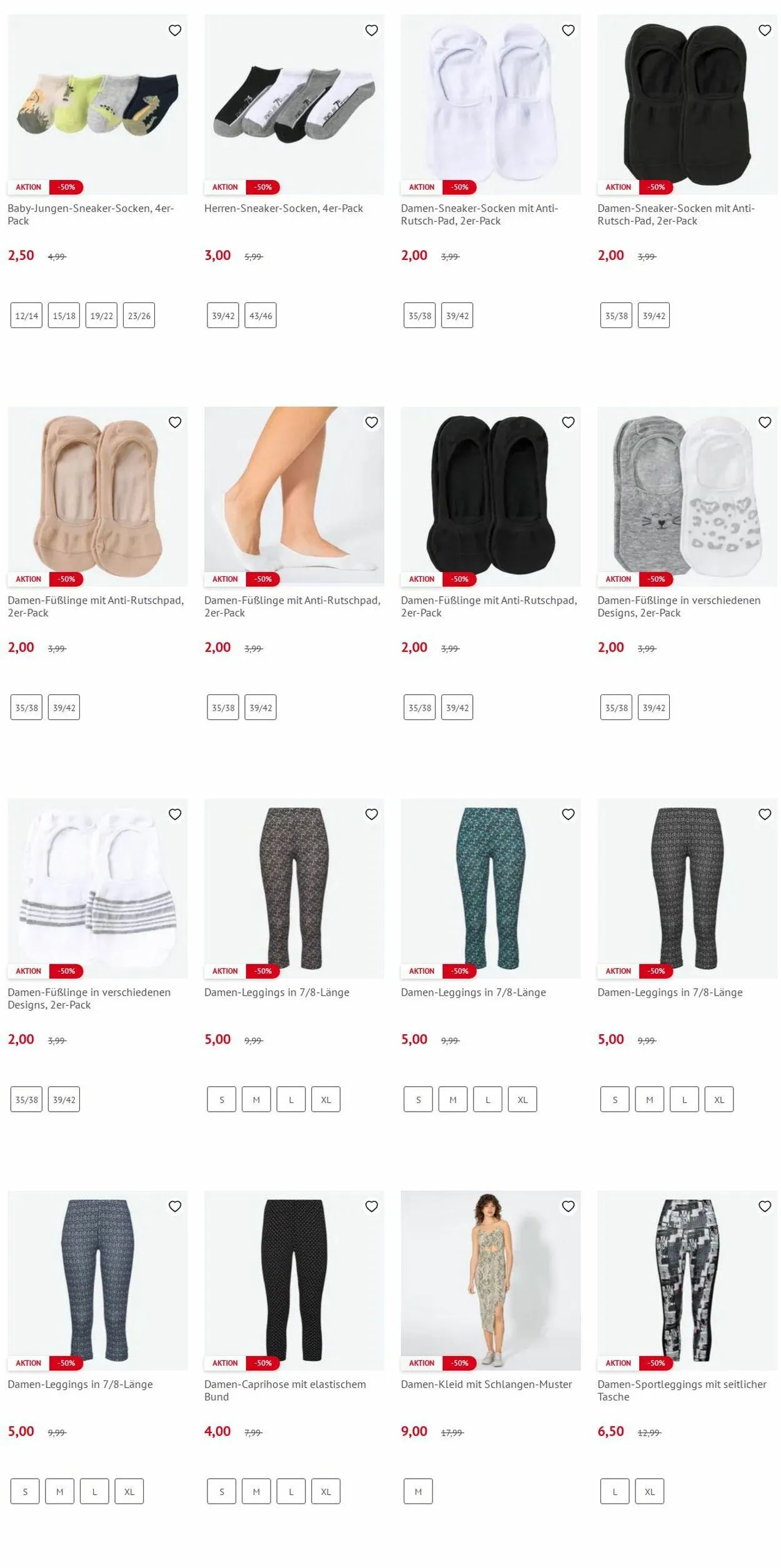This screenshot has width=781, height=1568.
Task: View the striped white Füßlinge product image
Action: point(97,888)
